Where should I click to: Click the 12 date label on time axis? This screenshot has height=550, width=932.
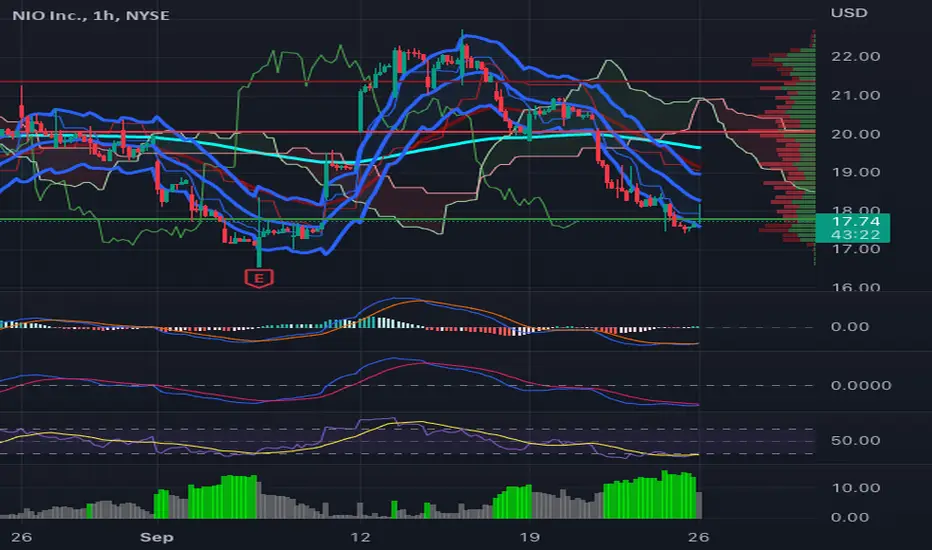pyautogui.click(x=360, y=538)
